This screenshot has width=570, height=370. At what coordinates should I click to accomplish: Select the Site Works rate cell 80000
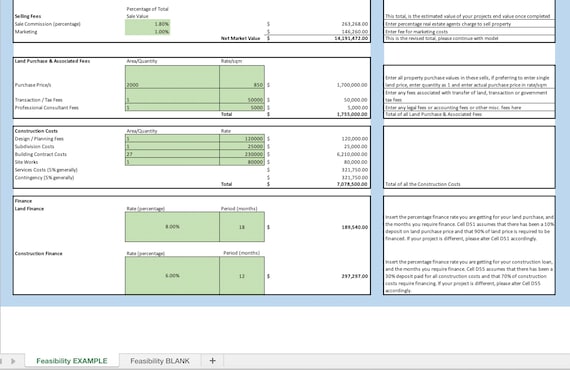pyautogui.click(x=242, y=162)
